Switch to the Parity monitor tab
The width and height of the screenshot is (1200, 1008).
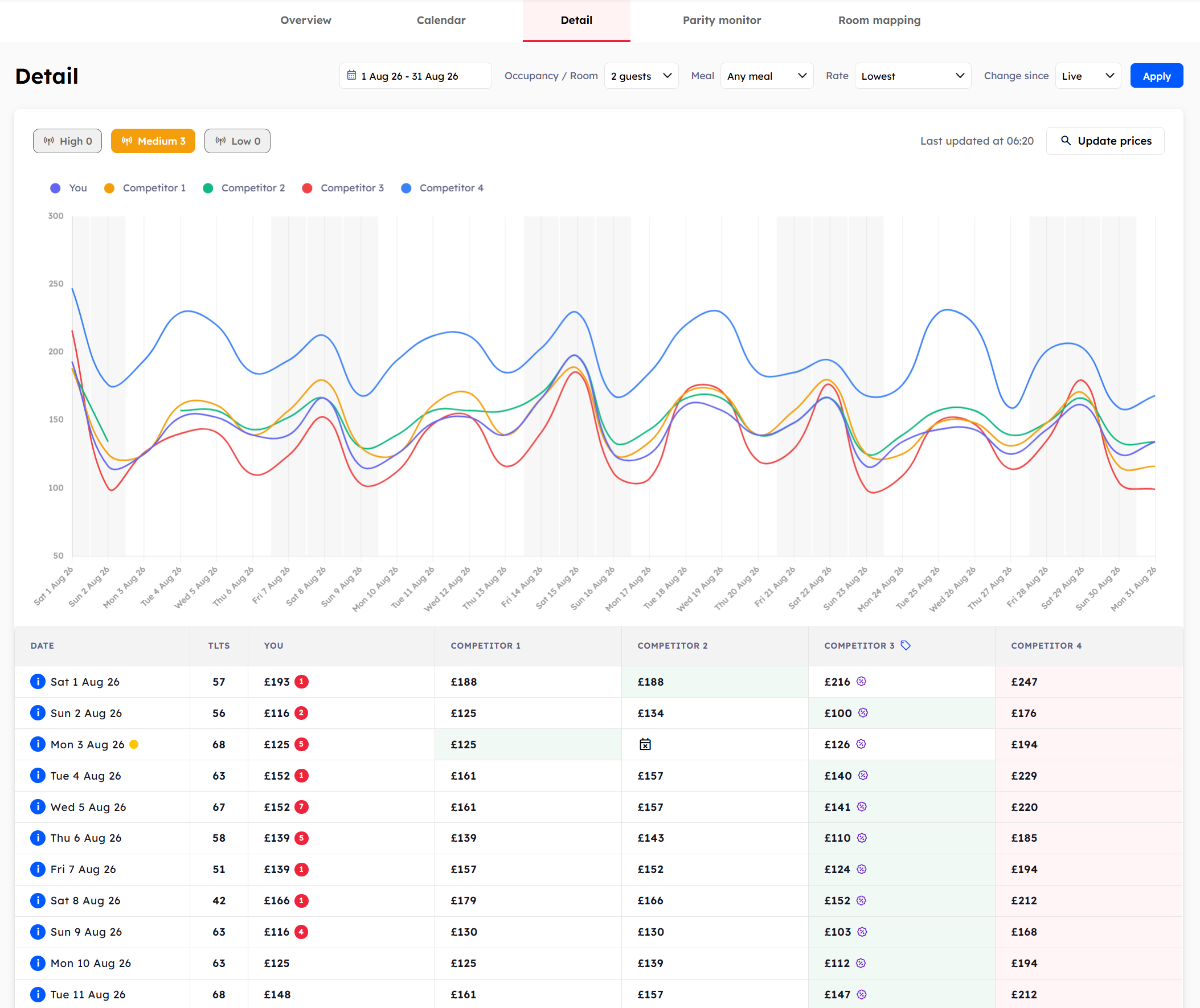pos(722,21)
